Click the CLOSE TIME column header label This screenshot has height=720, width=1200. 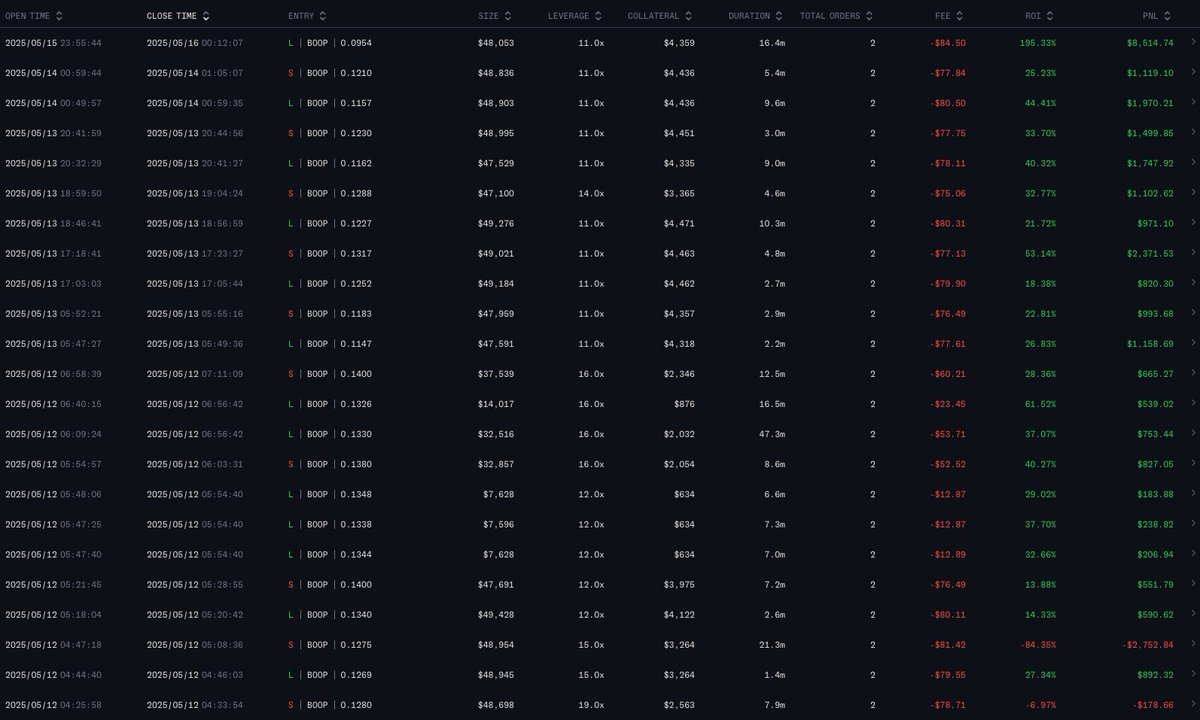(x=172, y=16)
